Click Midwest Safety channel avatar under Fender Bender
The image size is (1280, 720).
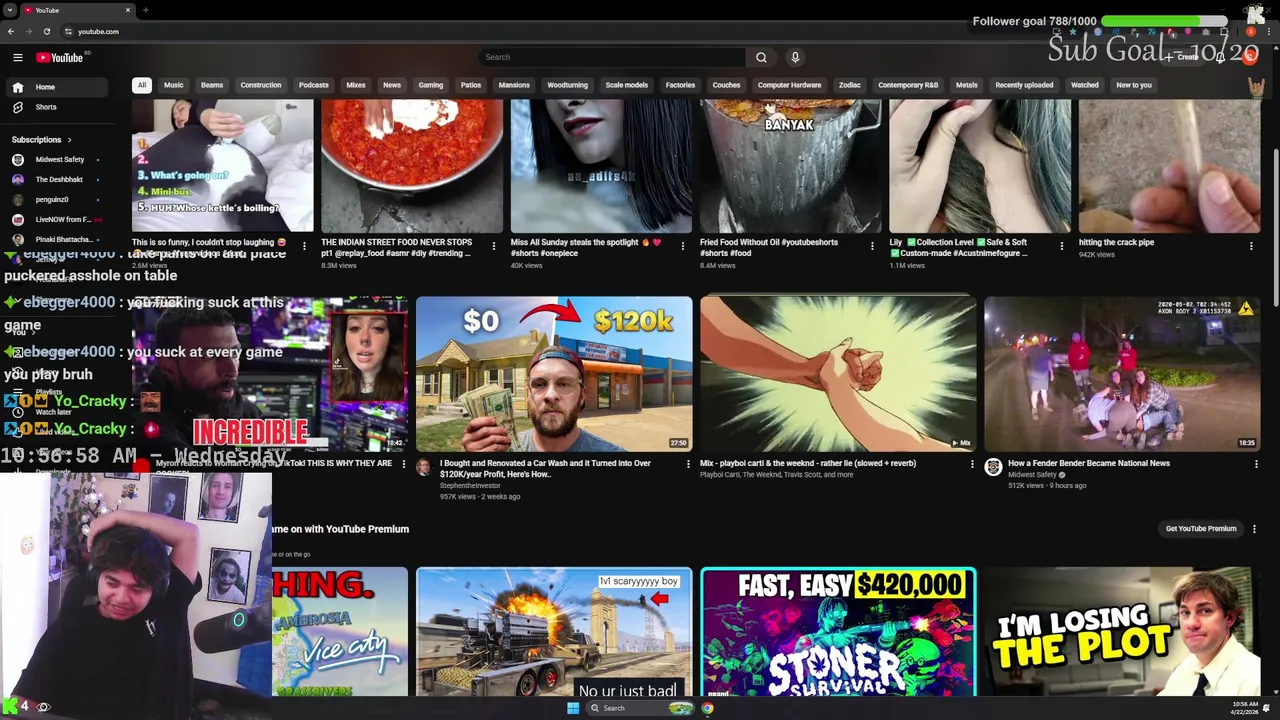click(x=993, y=467)
